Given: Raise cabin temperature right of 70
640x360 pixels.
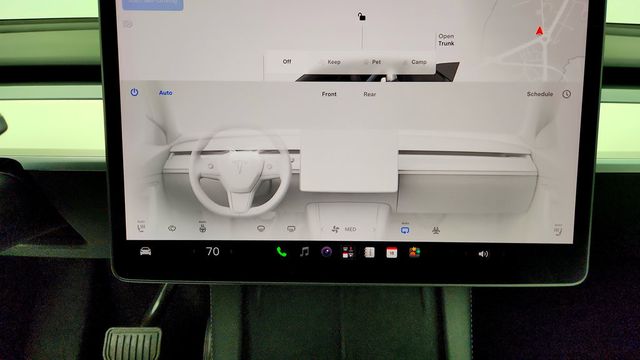Looking at the screenshot, I should point(231,251).
